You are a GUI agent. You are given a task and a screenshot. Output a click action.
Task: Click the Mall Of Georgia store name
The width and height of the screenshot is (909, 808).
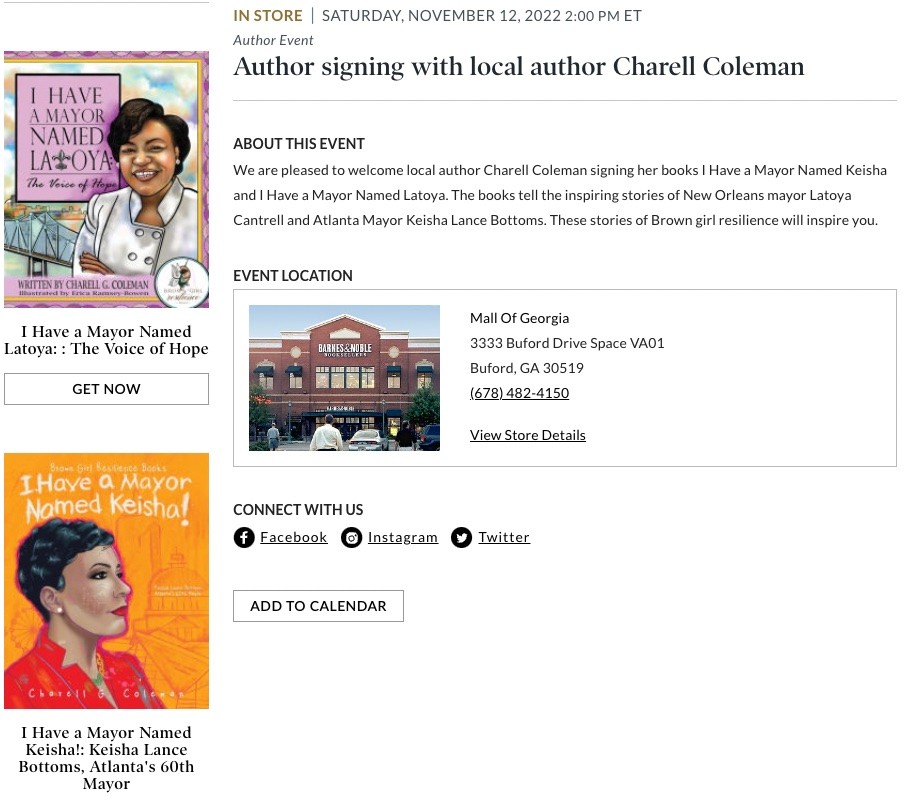pos(519,318)
